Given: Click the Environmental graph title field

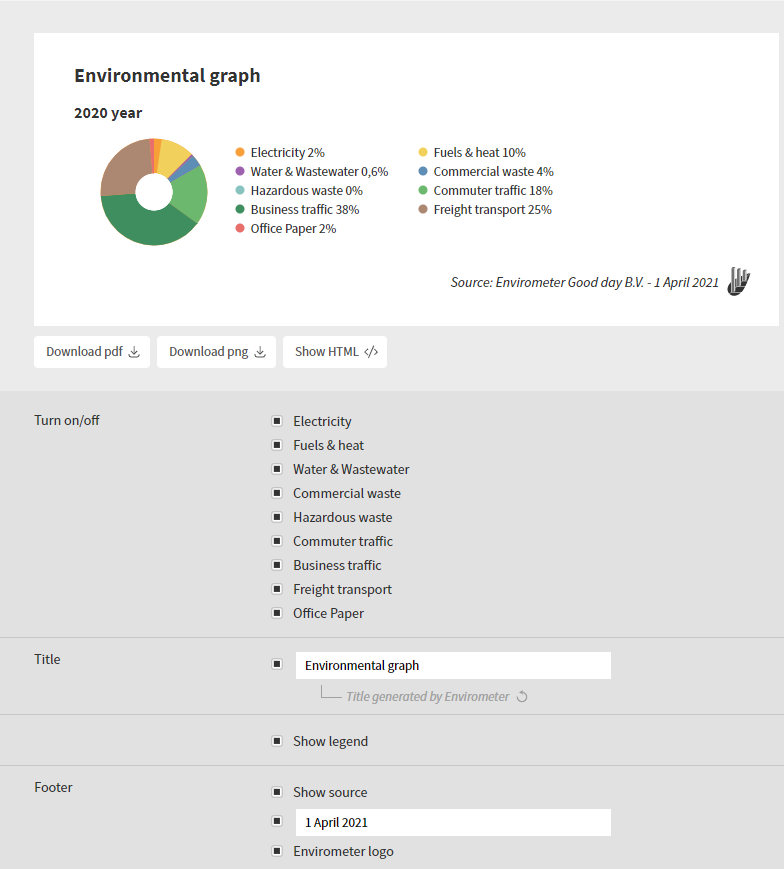Looking at the screenshot, I should (453, 666).
